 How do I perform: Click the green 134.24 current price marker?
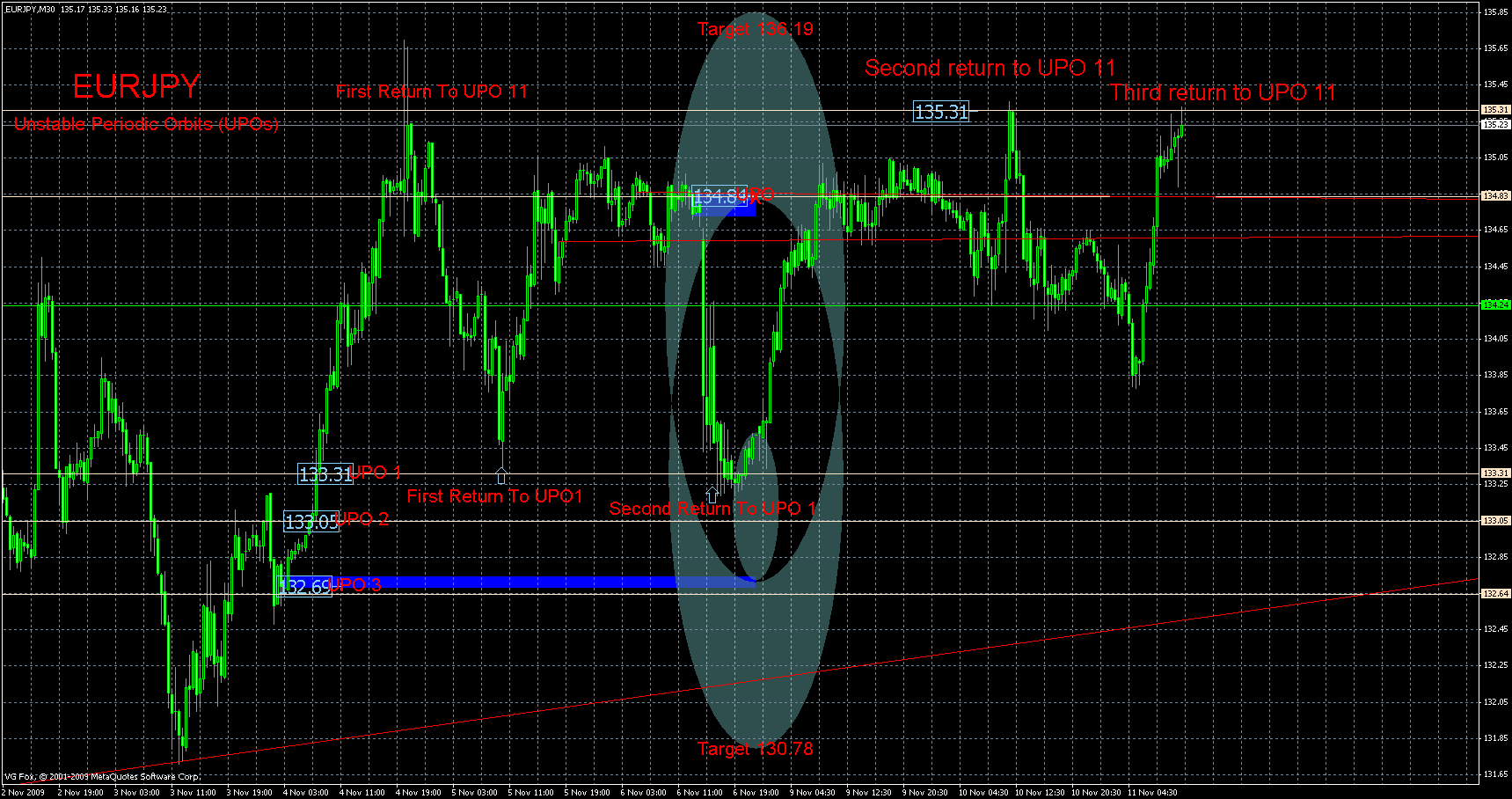click(x=1494, y=303)
